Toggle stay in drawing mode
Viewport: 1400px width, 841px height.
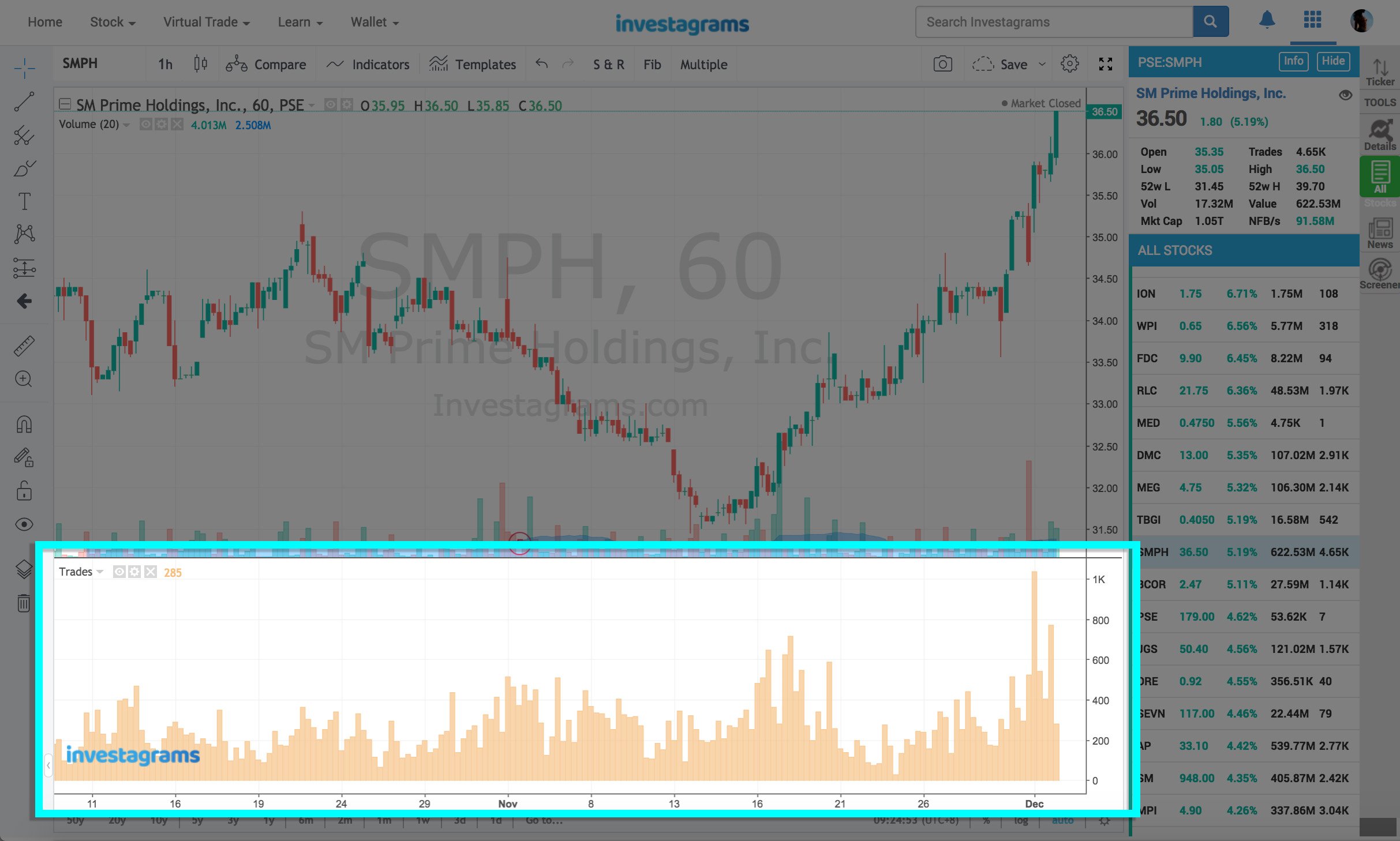[x=24, y=458]
